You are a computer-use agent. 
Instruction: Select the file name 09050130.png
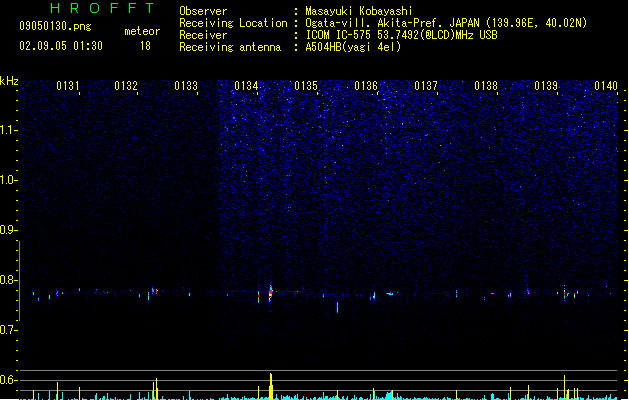(55, 26)
